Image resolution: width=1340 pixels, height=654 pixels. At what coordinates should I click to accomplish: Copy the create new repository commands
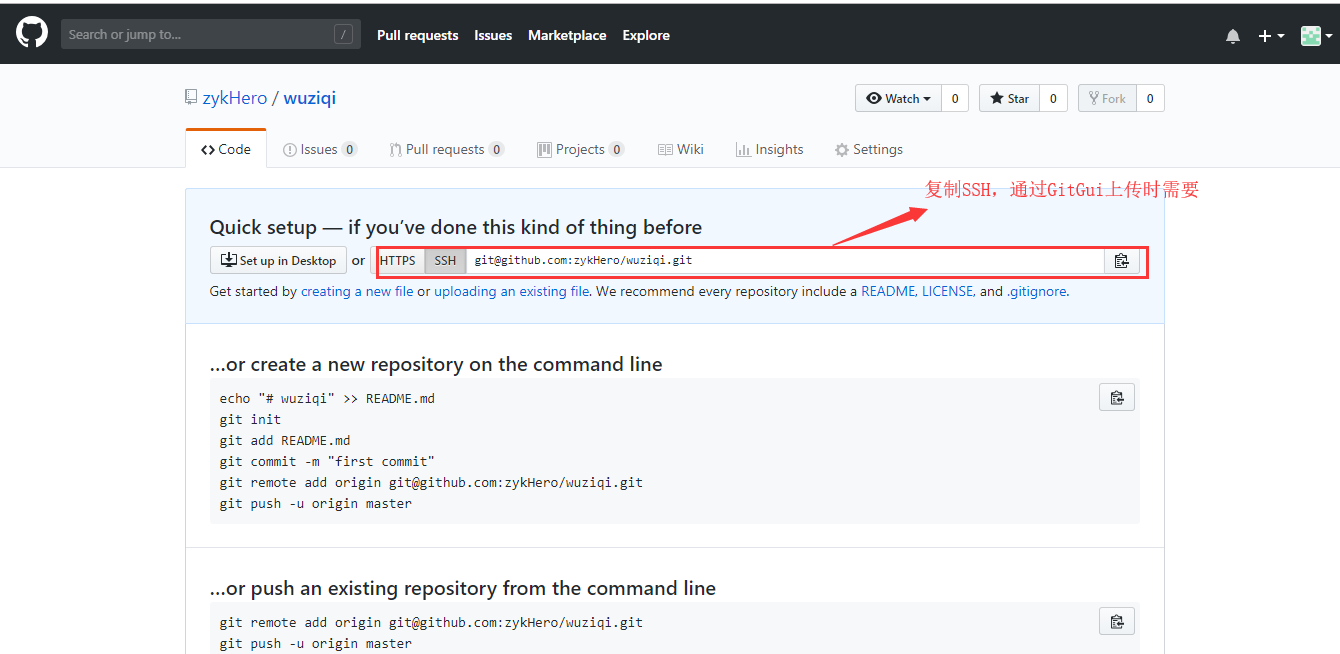pyautogui.click(x=1117, y=397)
